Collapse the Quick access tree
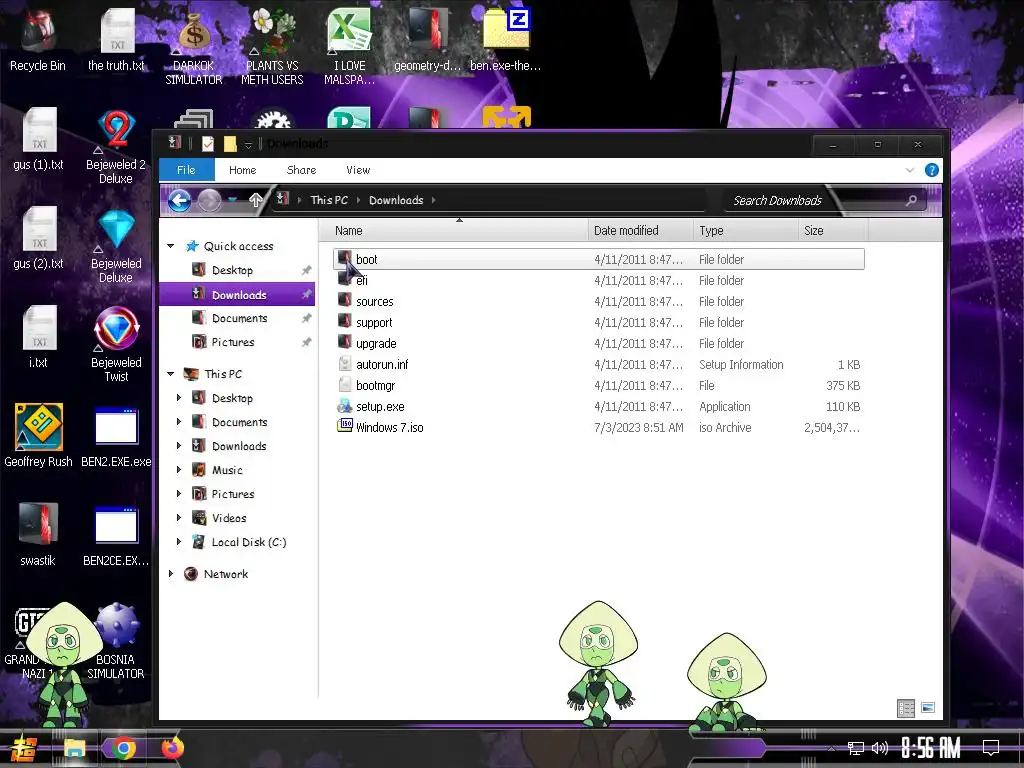Screen dimensions: 1024x768 click(x=170, y=246)
